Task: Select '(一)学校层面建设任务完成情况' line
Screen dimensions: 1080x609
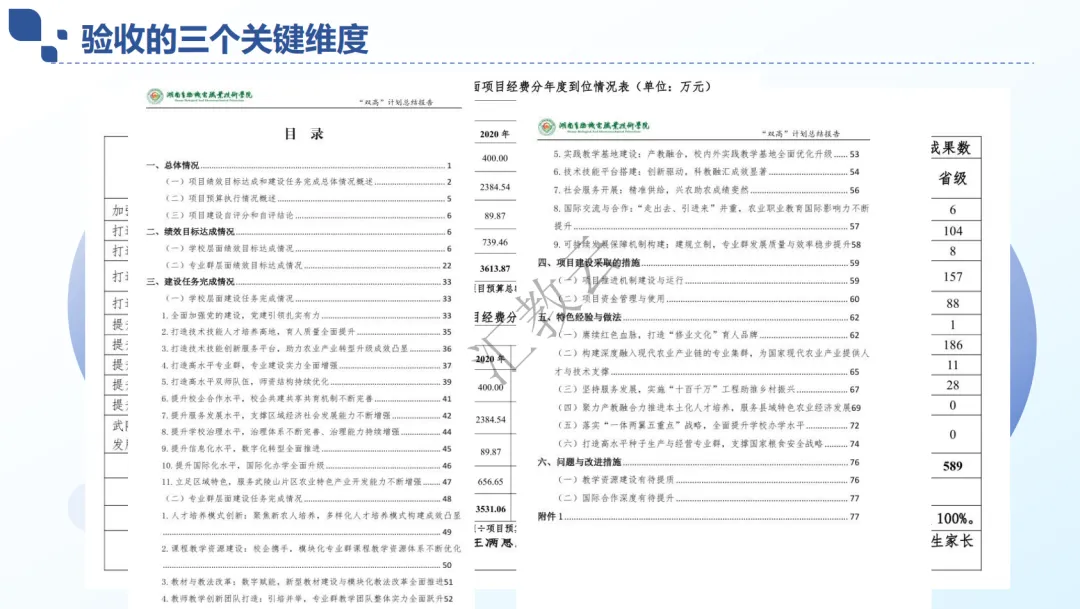Action: click(x=308, y=298)
